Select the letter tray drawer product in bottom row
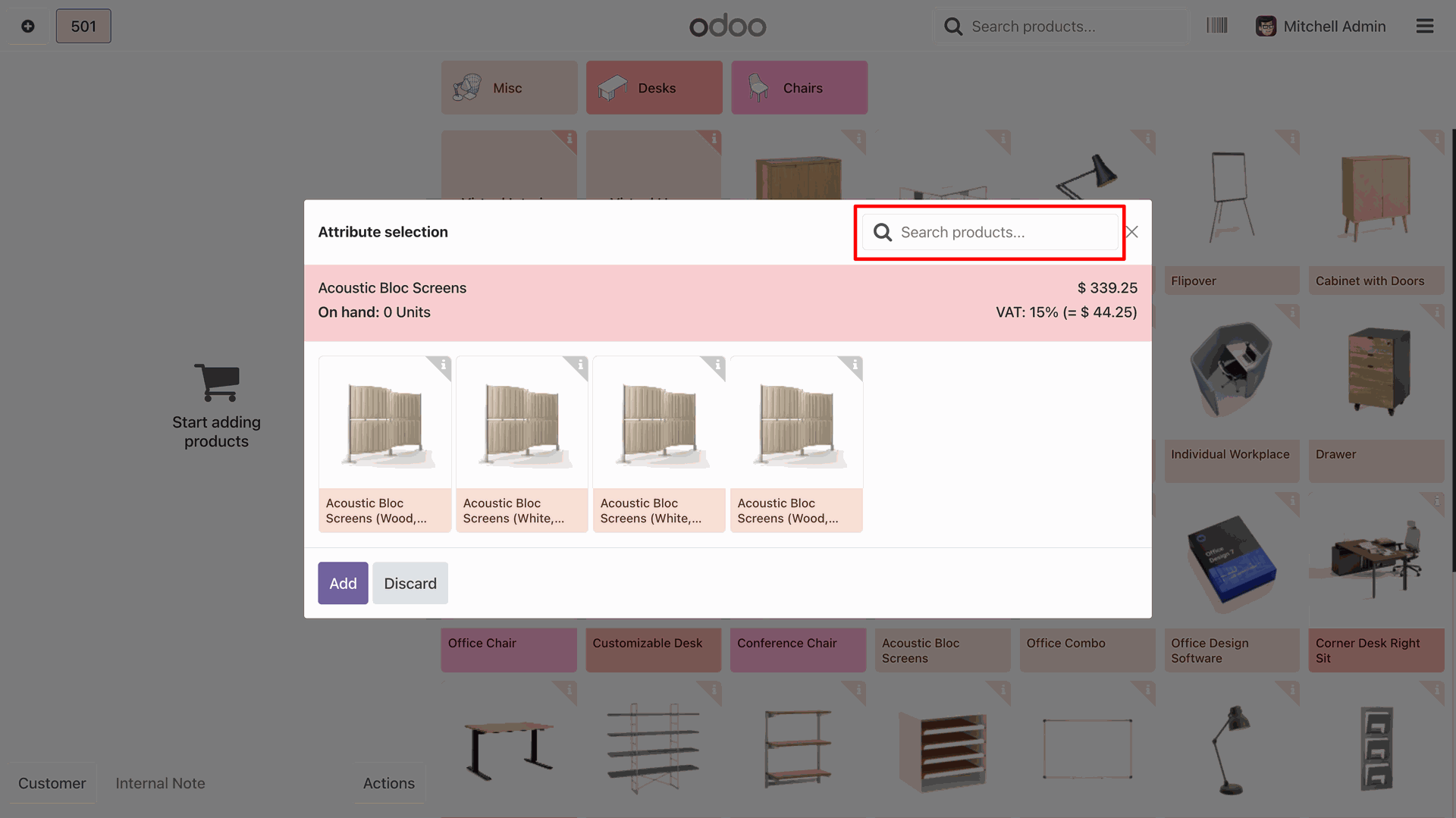 (x=942, y=749)
